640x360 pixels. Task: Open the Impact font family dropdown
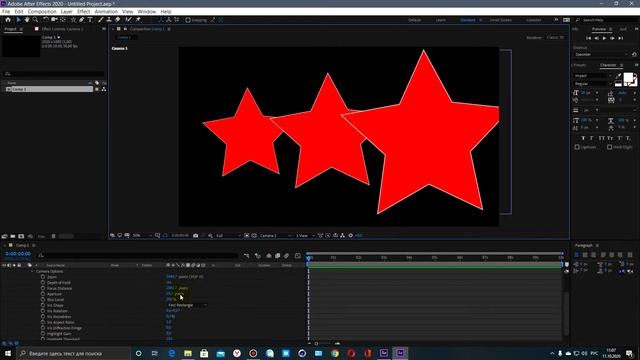[593, 76]
